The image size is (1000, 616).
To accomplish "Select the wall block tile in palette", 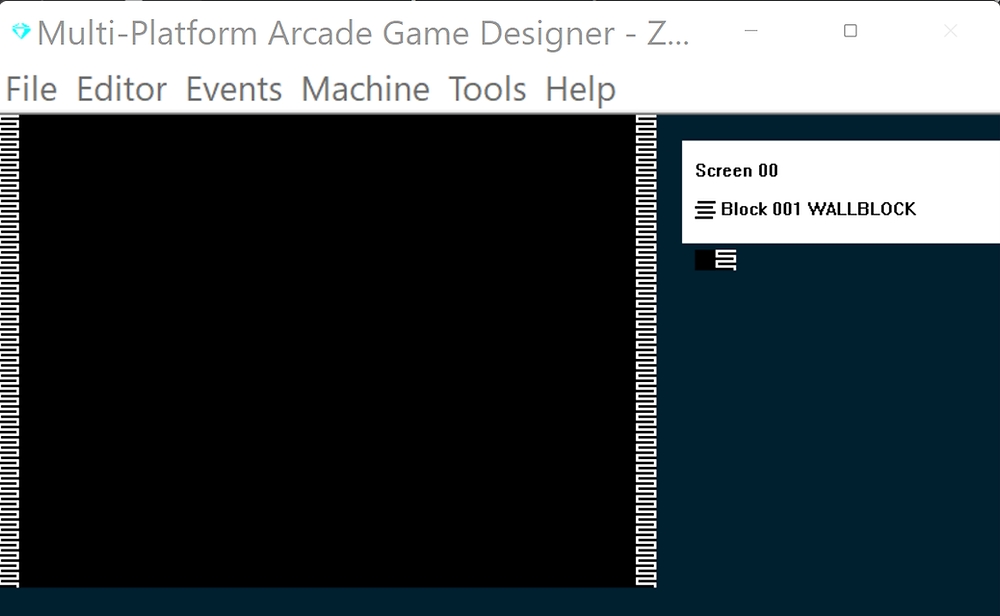I will (726, 260).
